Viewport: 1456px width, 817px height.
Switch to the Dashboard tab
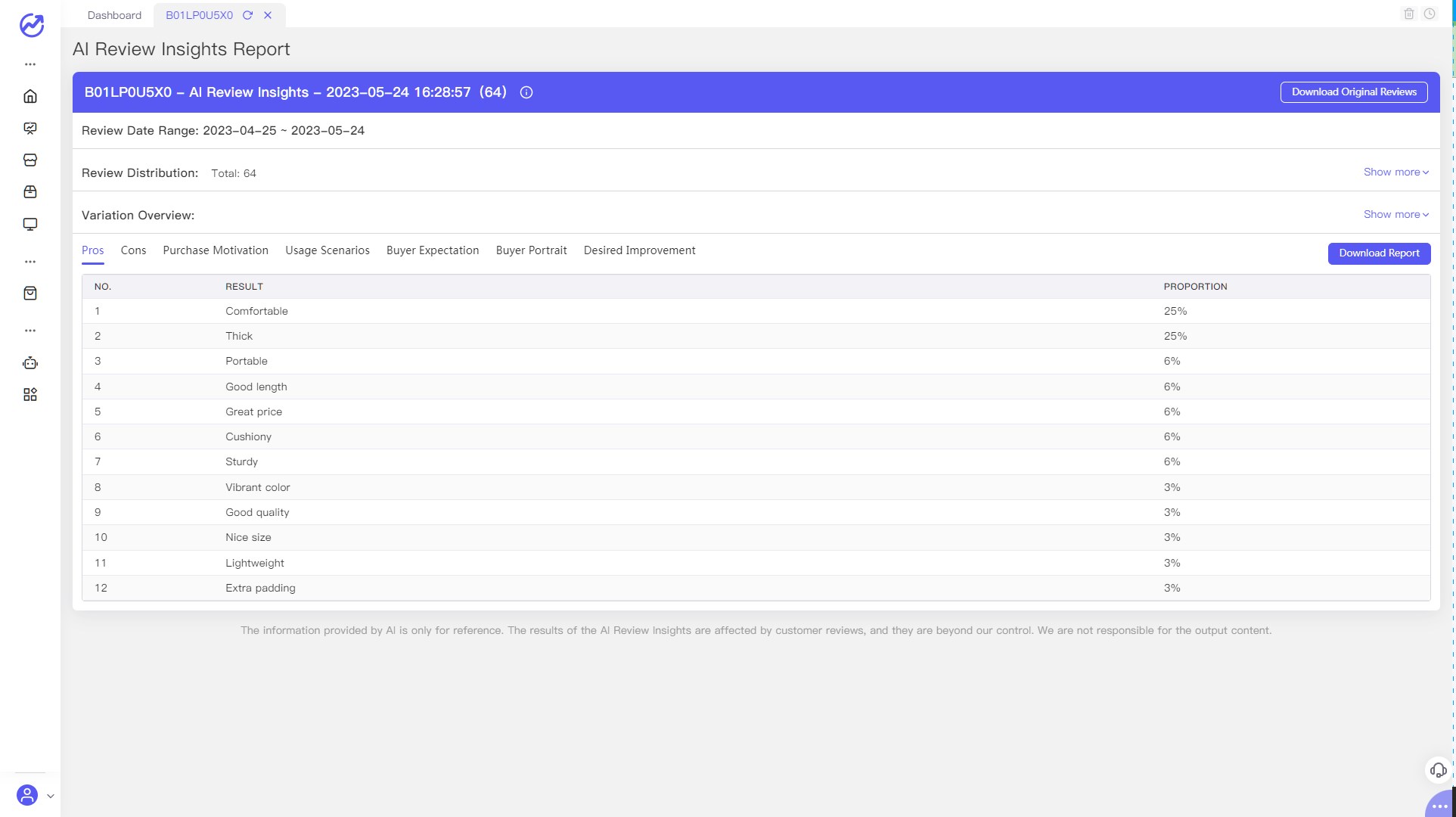click(114, 15)
